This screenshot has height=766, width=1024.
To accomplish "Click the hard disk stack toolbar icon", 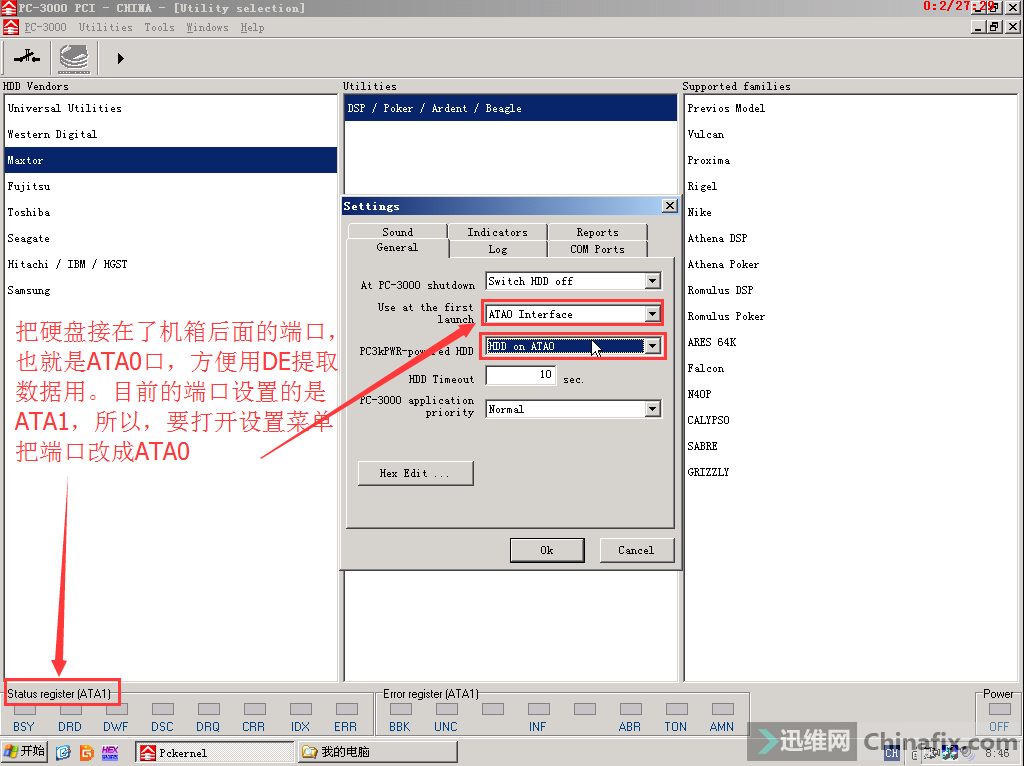I will coord(74,57).
